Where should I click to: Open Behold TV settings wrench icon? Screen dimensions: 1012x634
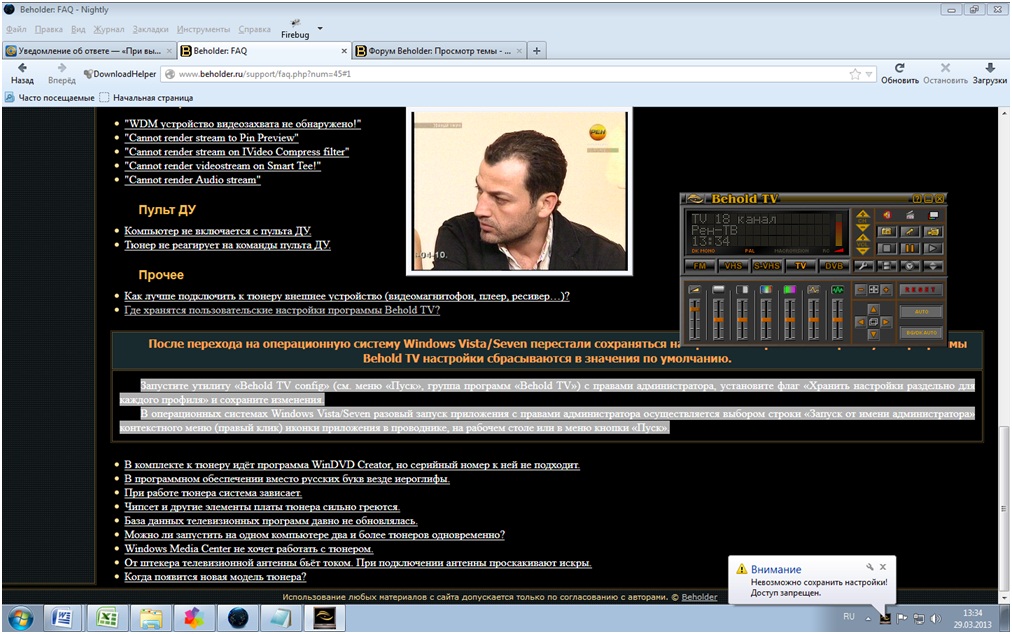click(x=862, y=266)
